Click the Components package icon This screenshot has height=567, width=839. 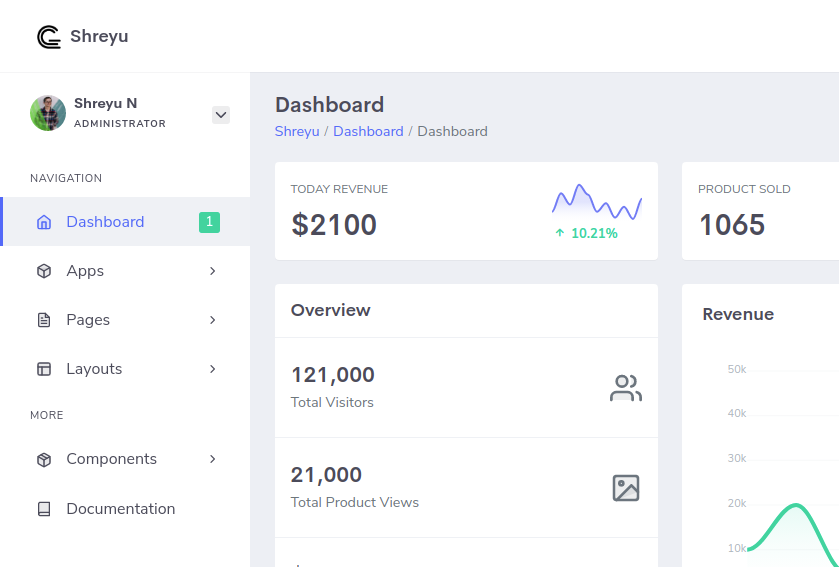pos(44,459)
